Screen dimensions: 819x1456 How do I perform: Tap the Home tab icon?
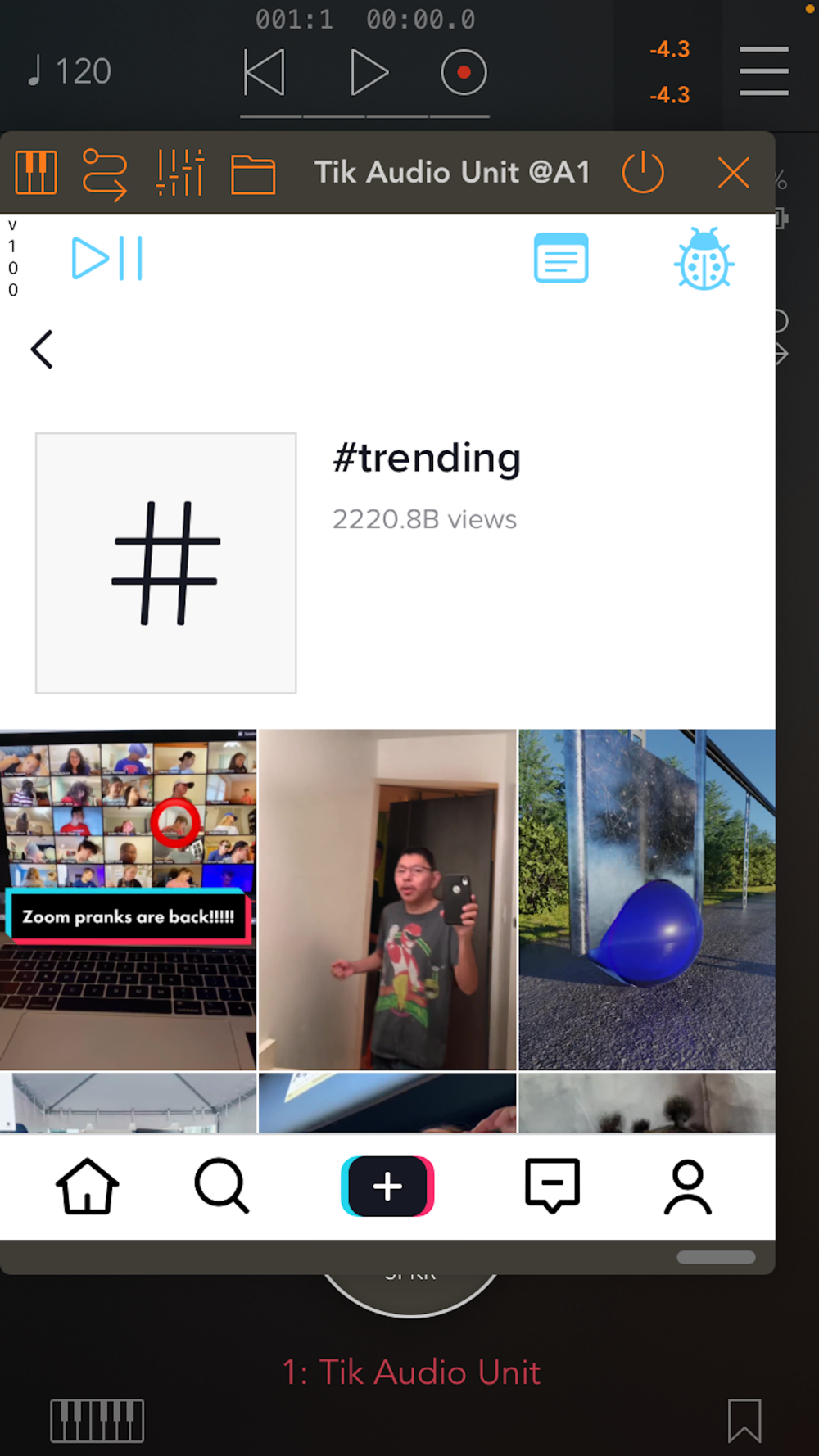pos(87,1186)
